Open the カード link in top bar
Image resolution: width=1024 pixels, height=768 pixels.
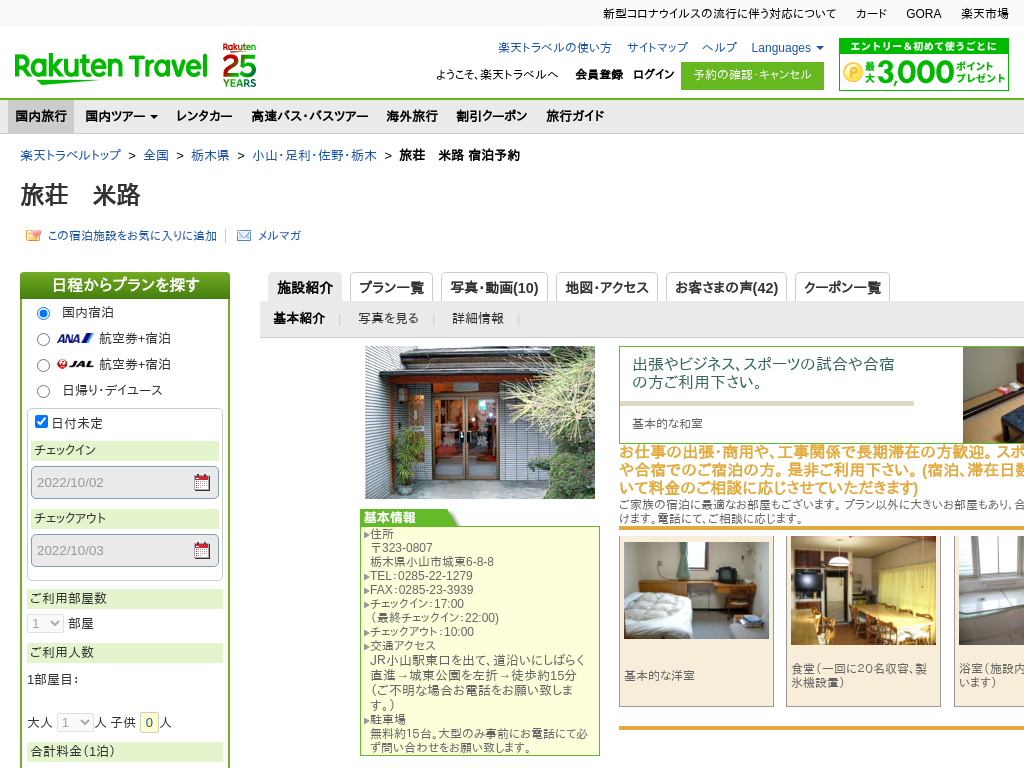coord(871,14)
